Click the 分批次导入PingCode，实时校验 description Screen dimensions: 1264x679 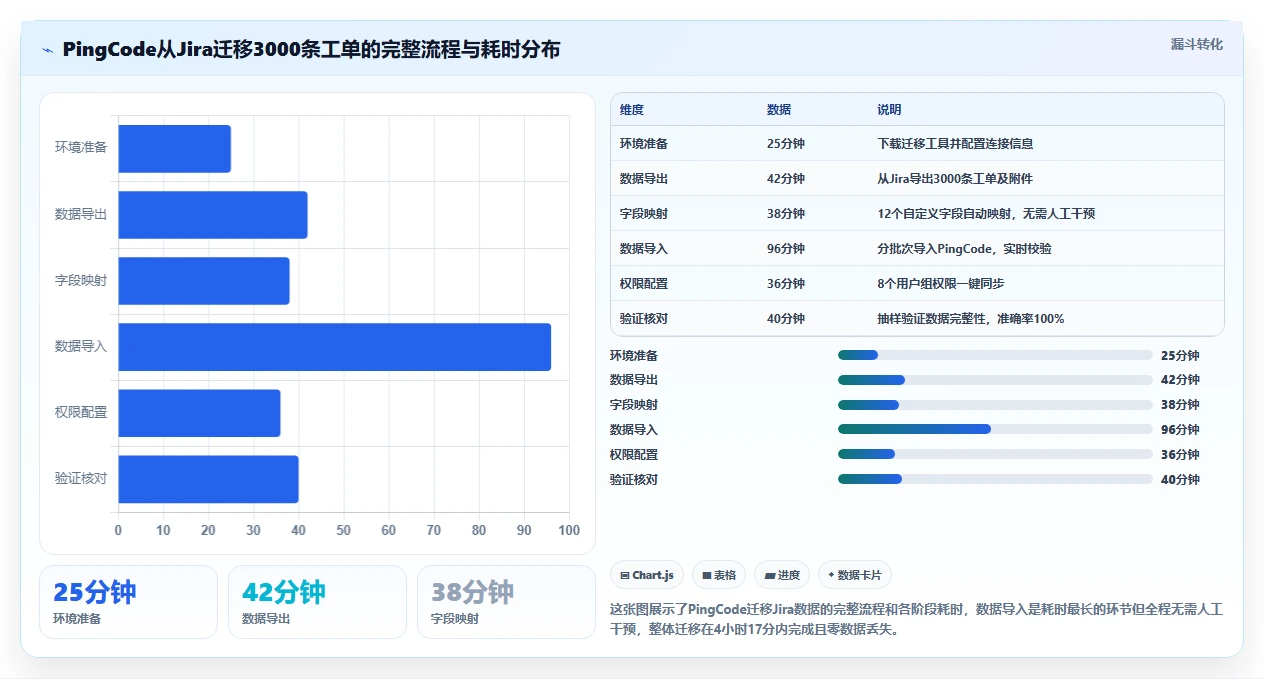click(964, 249)
